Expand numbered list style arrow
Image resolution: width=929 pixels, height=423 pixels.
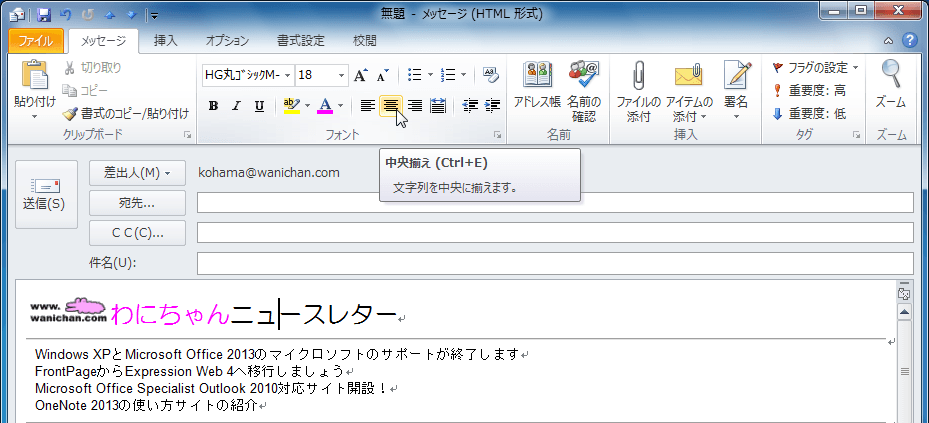463,75
